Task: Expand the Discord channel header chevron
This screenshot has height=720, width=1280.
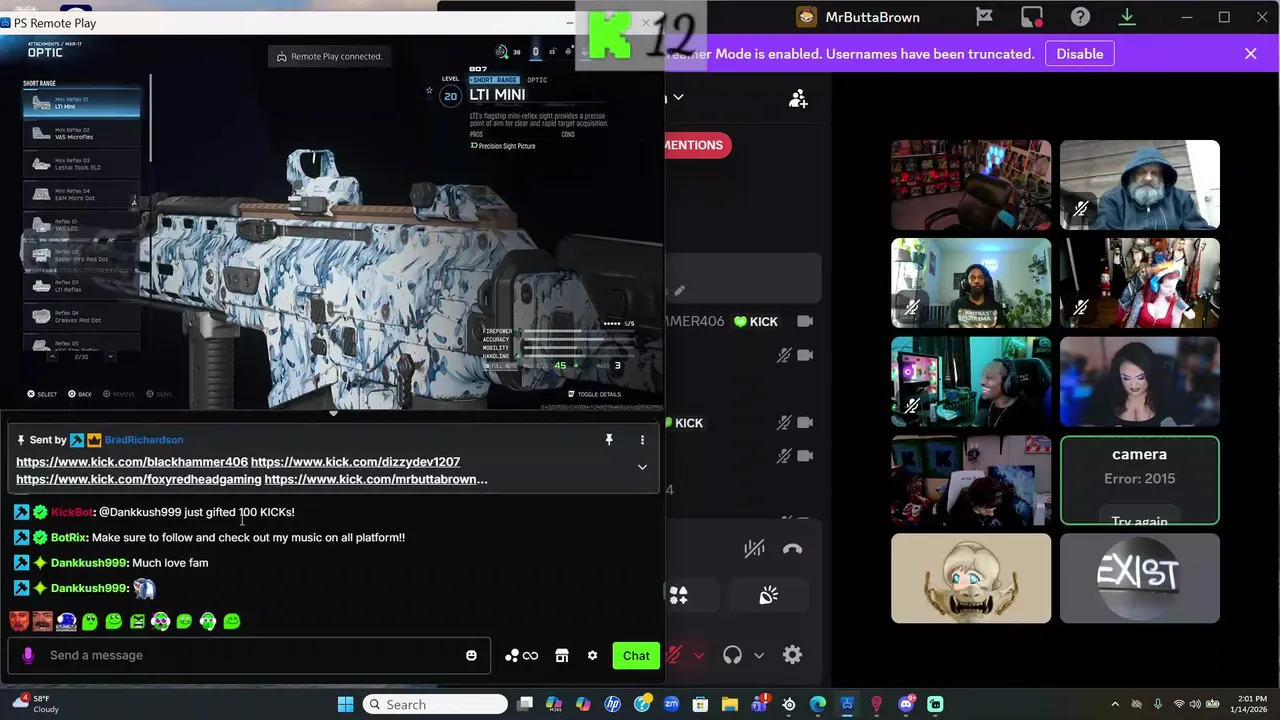Action: pyautogui.click(x=678, y=97)
